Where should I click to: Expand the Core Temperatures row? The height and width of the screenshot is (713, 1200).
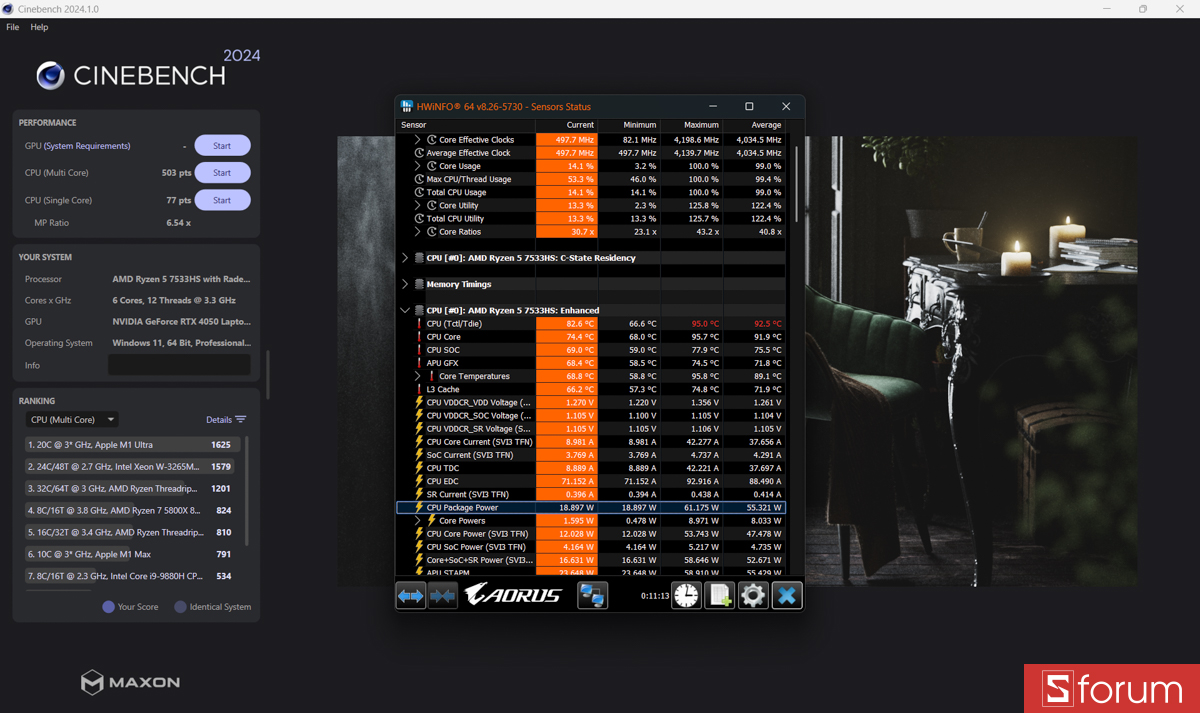[x=418, y=376]
